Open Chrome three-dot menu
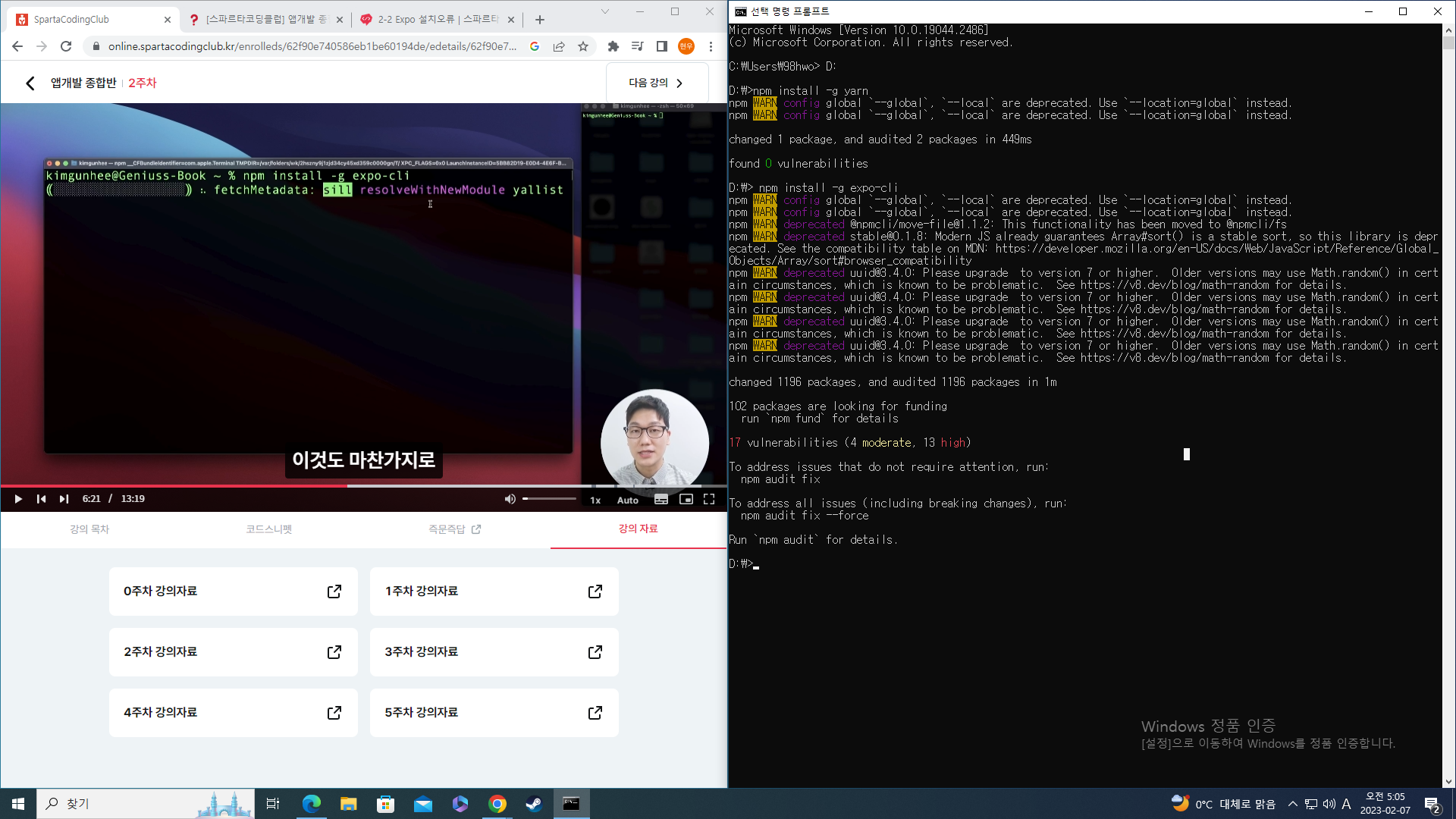 [x=711, y=46]
